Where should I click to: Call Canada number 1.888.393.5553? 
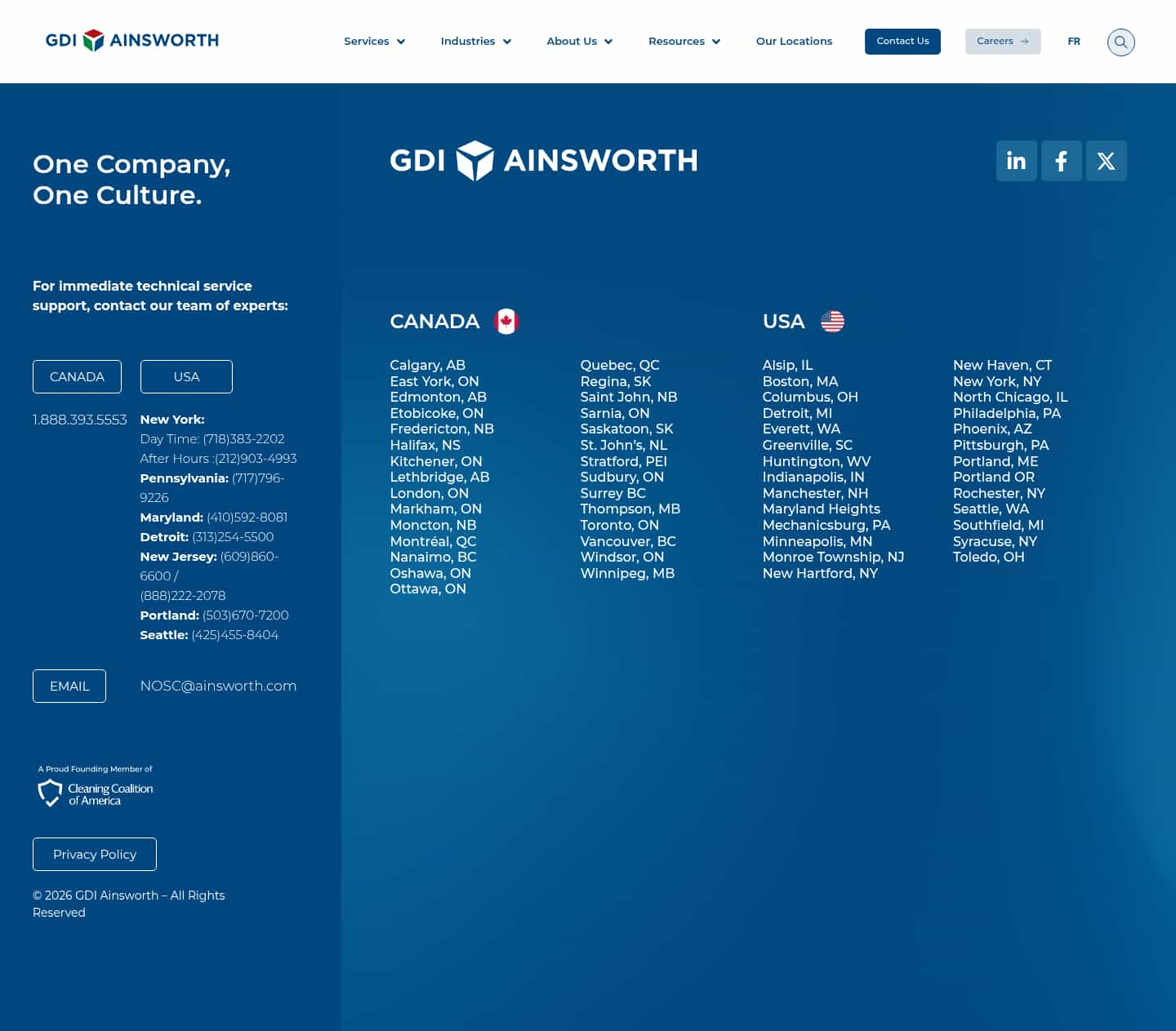(x=80, y=420)
